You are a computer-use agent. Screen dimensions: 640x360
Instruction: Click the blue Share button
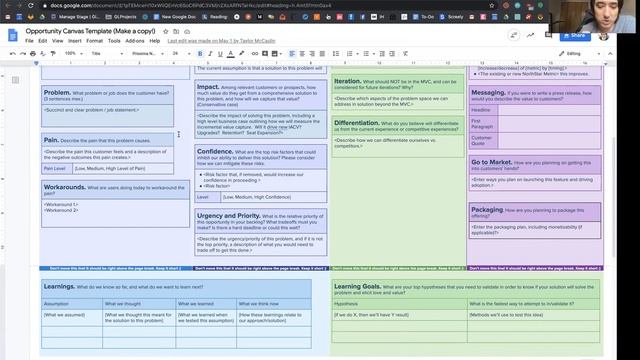(x=575, y=36)
